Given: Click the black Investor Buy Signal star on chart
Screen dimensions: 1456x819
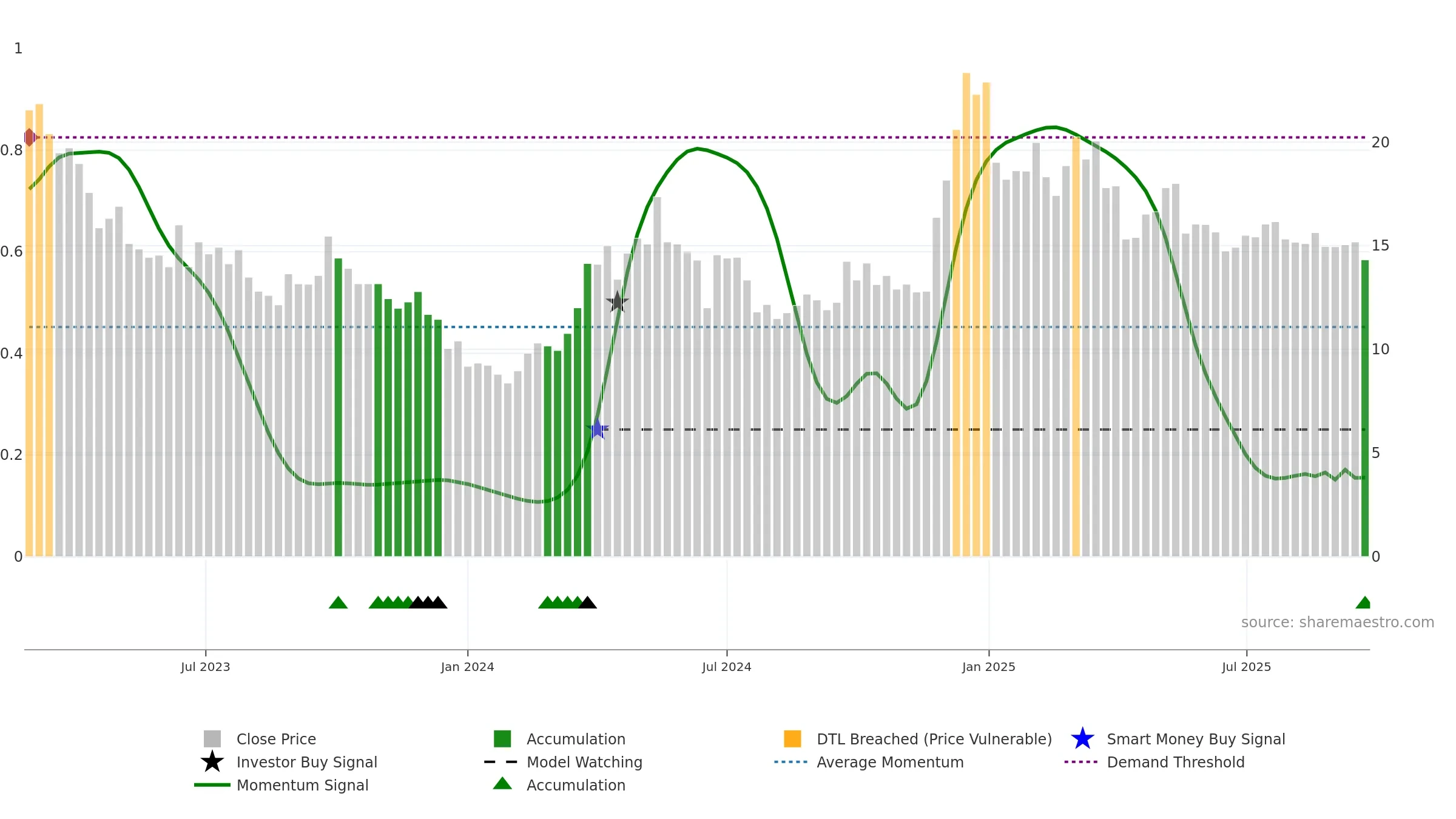Looking at the screenshot, I should click(x=617, y=302).
